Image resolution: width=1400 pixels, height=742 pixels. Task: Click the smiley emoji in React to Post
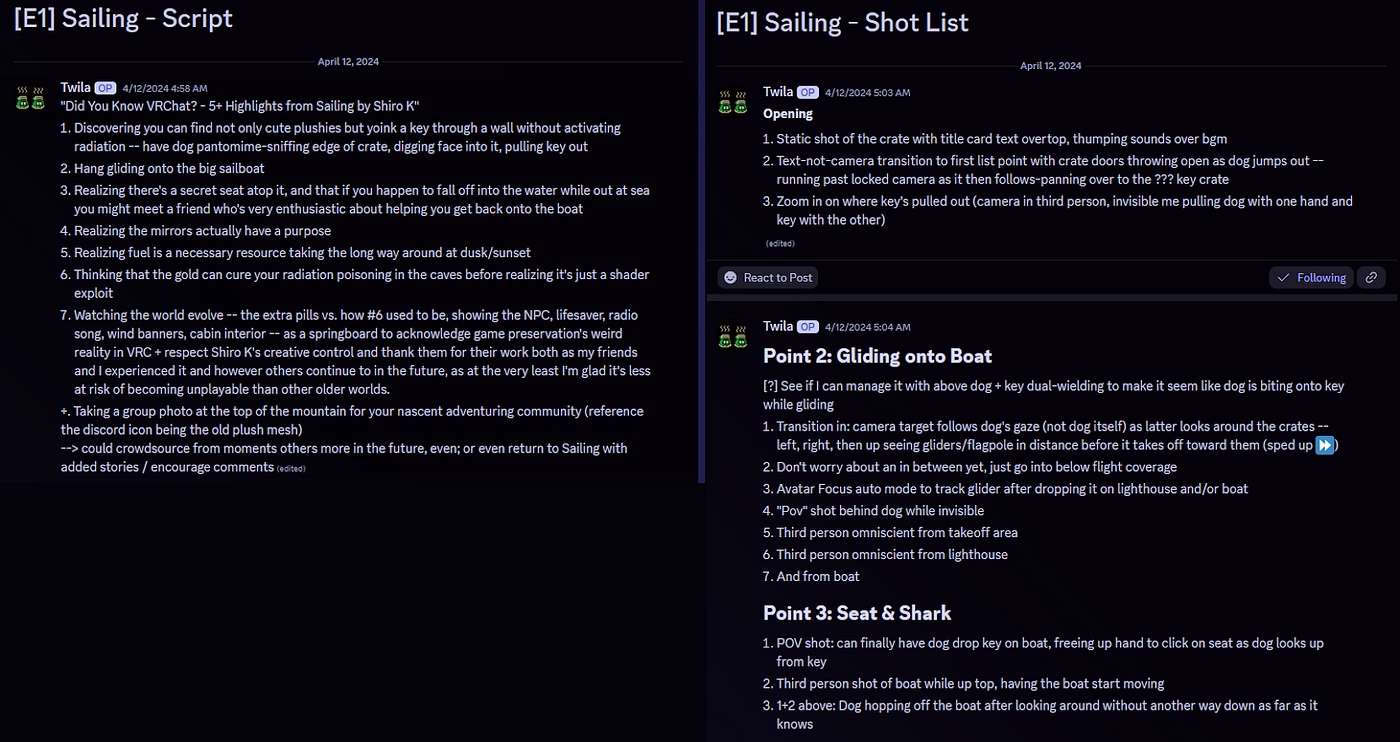point(731,278)
